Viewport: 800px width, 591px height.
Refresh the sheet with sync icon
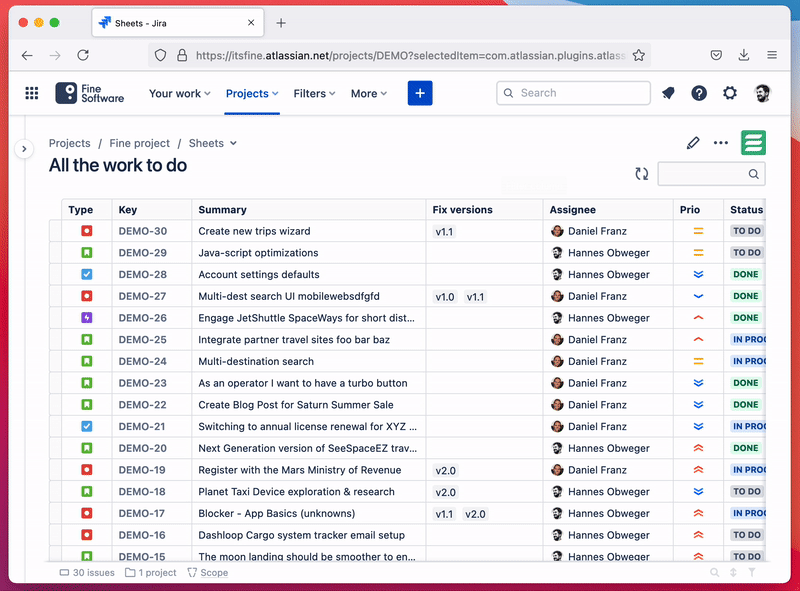tap(642, 174)
